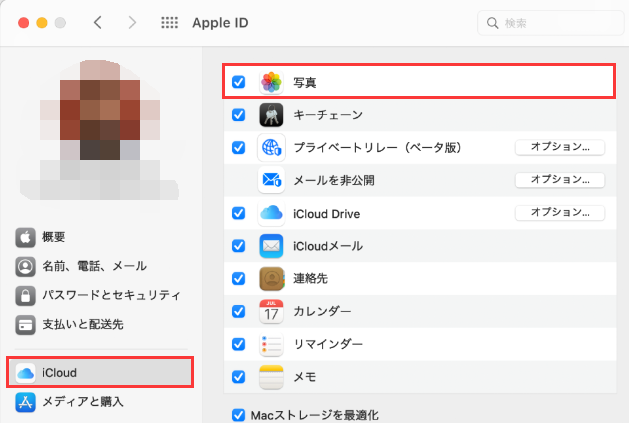Toggle the リマインダー checkbox

pyautogui.click(x=238, y=344)
